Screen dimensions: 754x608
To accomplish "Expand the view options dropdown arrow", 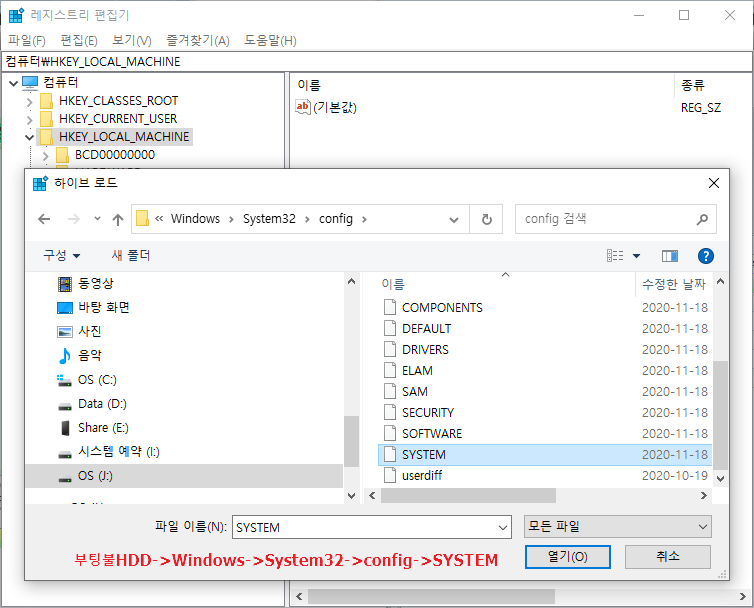I will [636, 256].
